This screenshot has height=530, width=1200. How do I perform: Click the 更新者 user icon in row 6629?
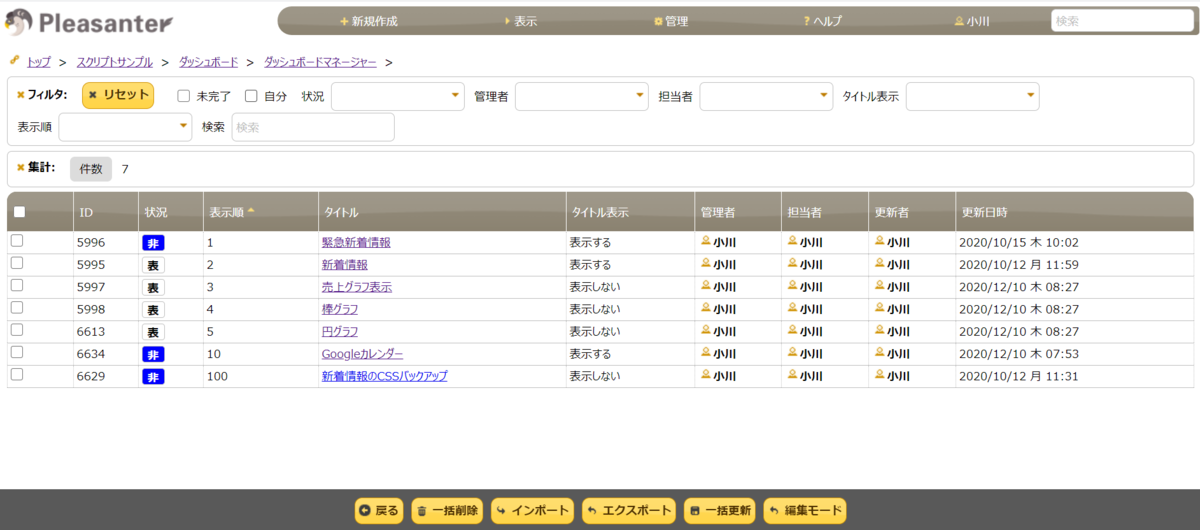tap(879, 375)
